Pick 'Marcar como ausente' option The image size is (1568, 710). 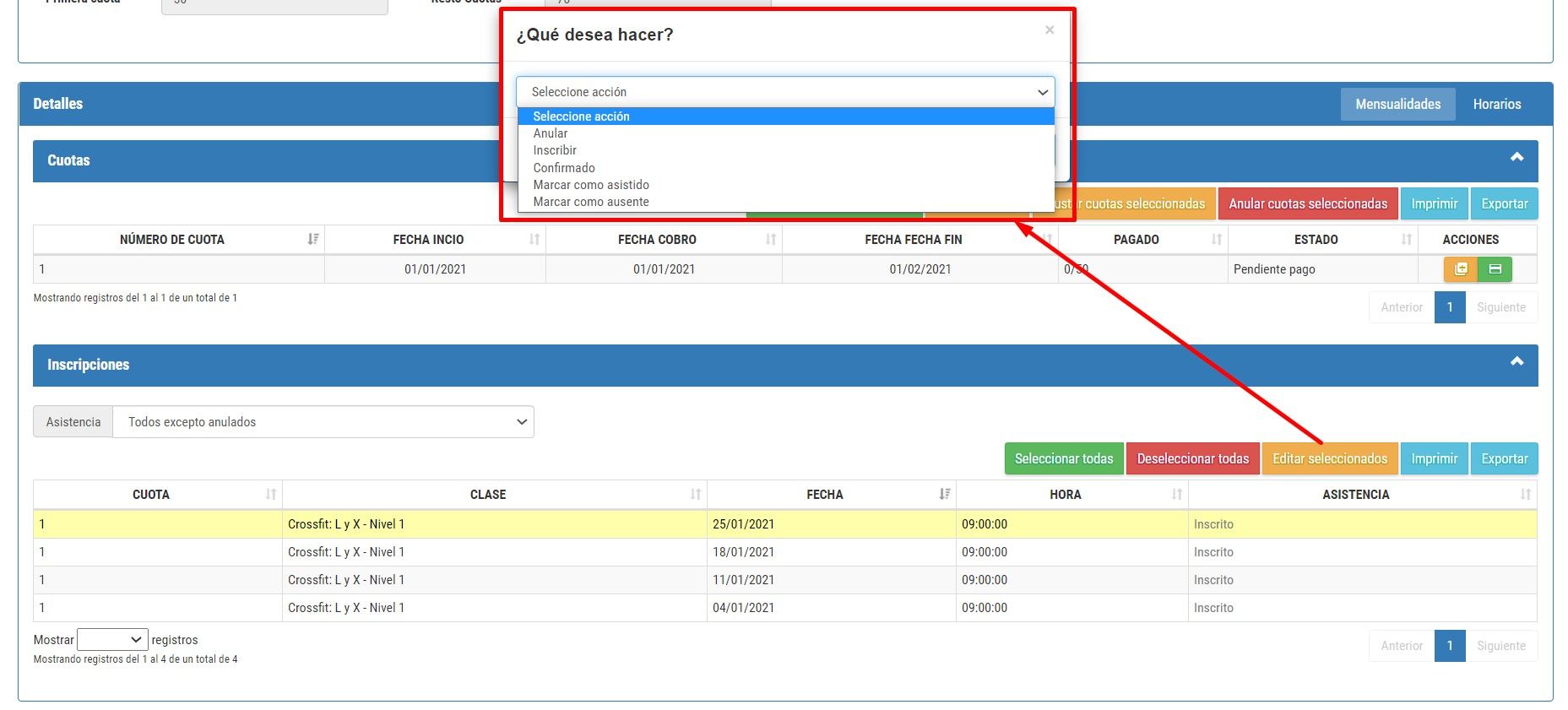[785, 202]
